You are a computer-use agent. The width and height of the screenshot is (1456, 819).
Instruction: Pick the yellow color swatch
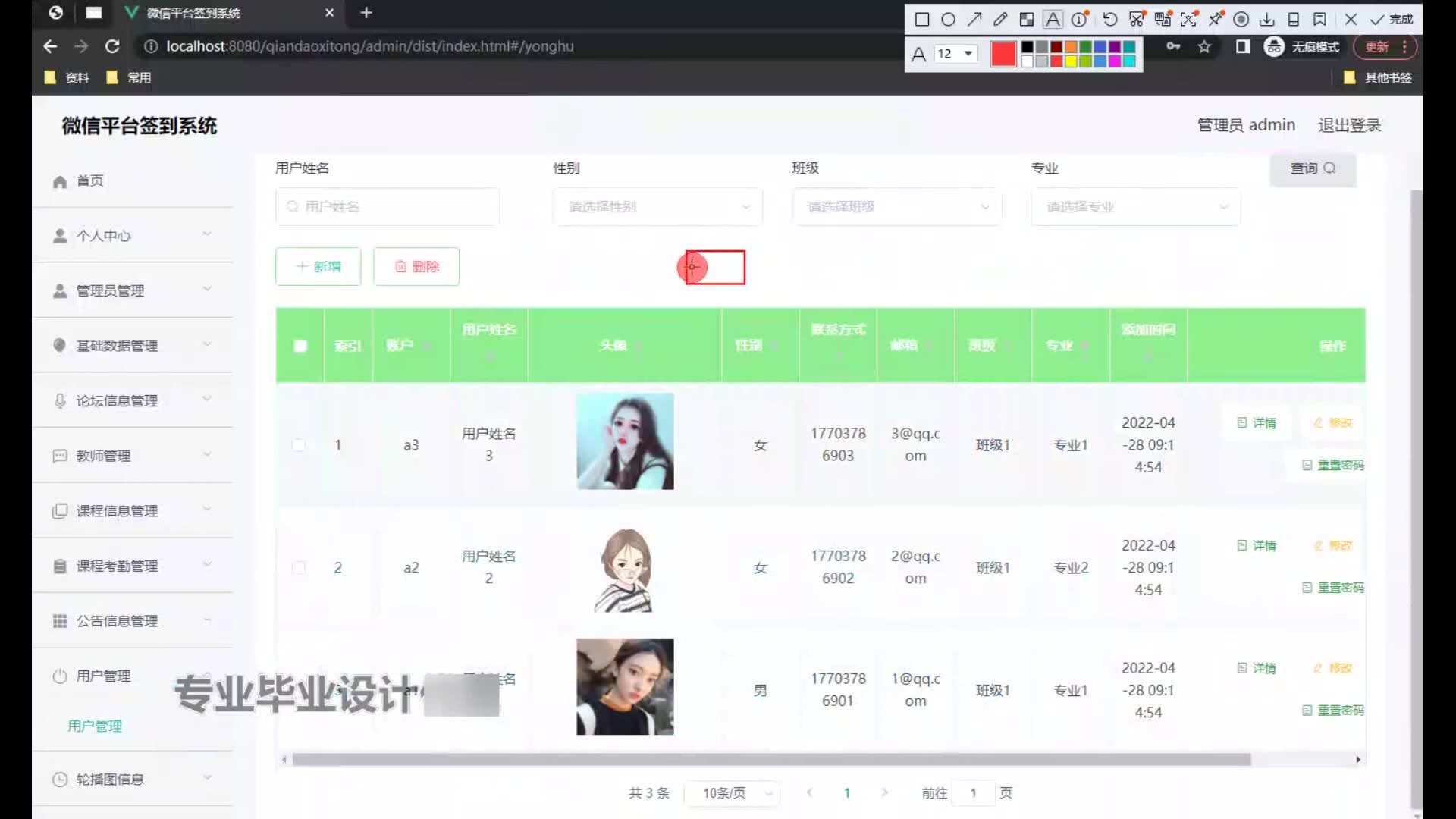(x=1071, y=61)
